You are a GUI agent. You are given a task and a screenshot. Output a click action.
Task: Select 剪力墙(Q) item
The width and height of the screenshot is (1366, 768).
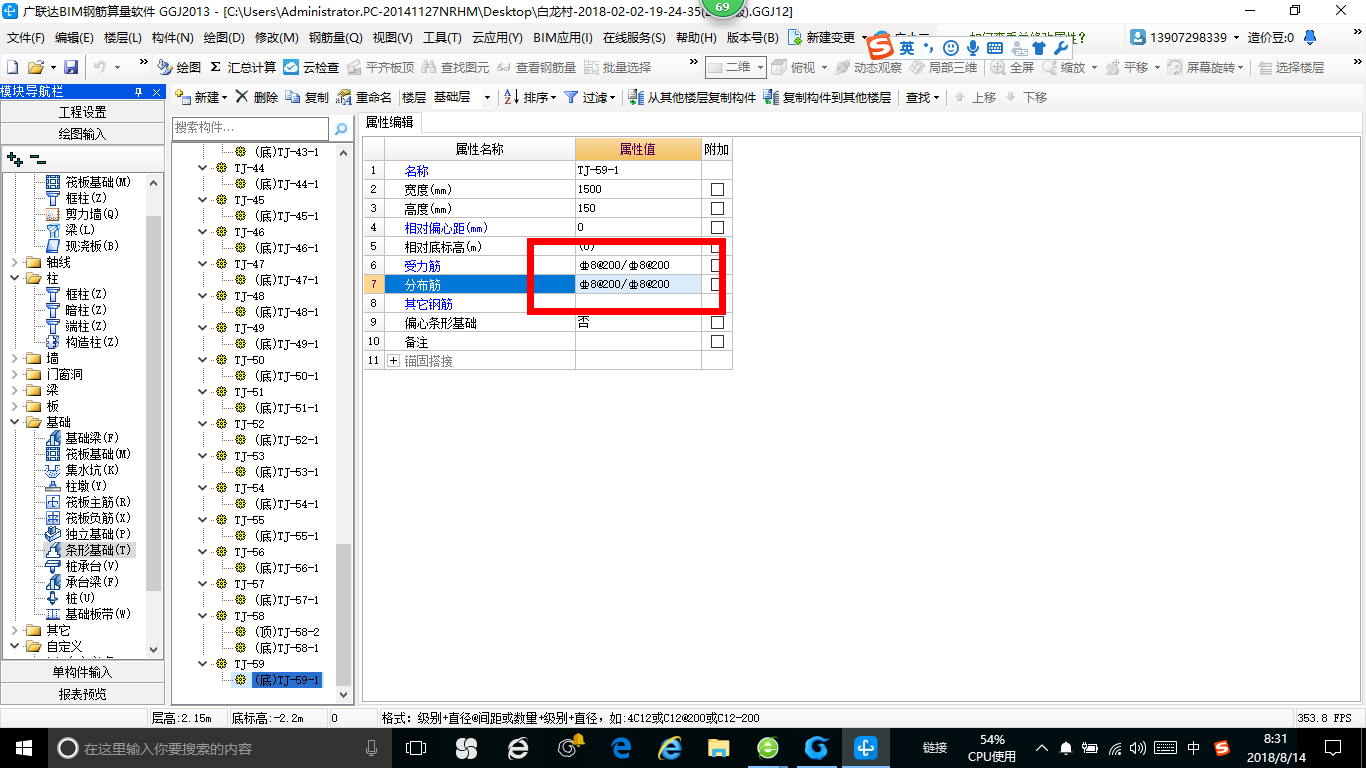tap(82, 214)
